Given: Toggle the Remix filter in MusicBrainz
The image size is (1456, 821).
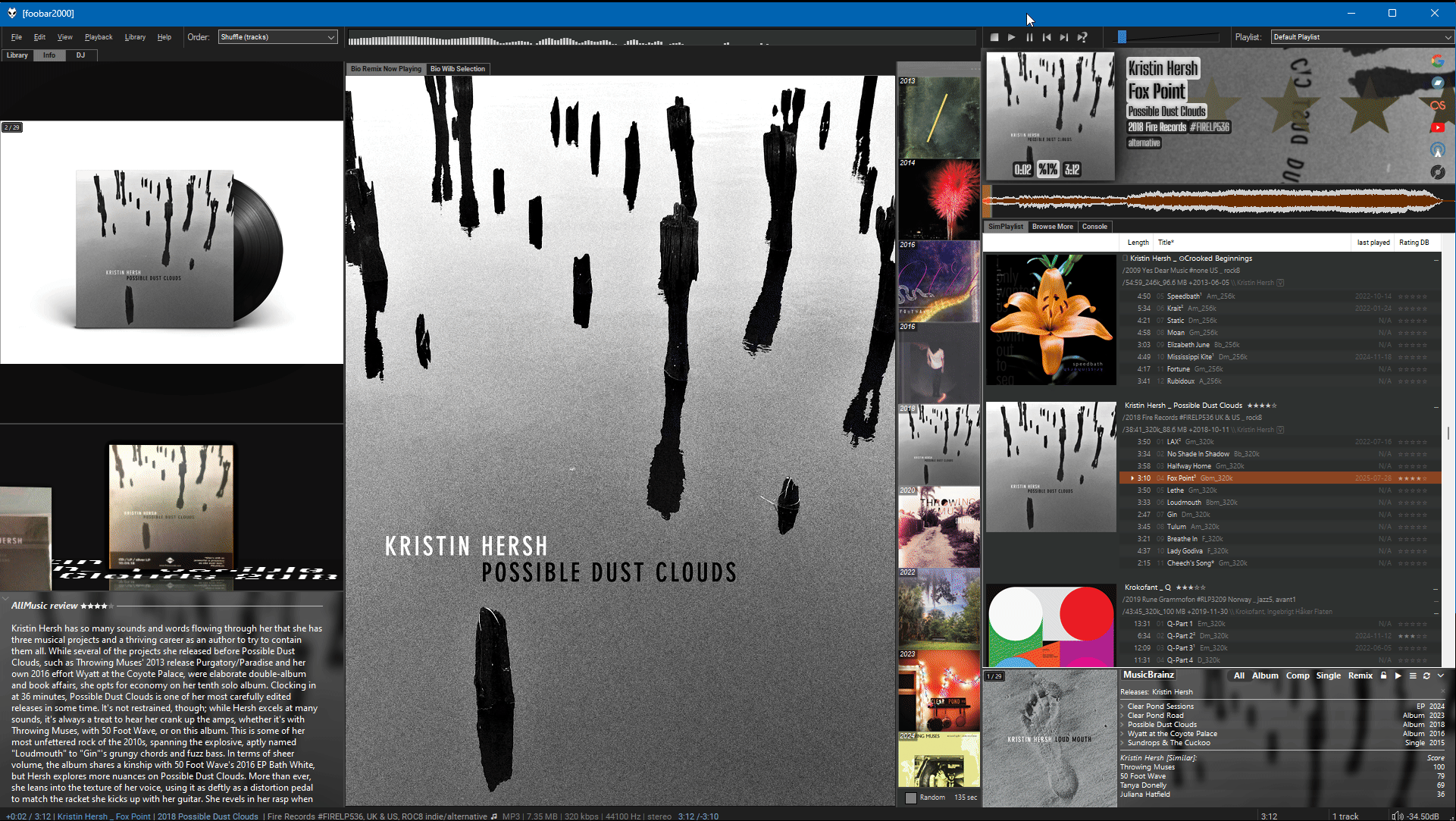Looking at the screenshot, I should coord(1360,675).
